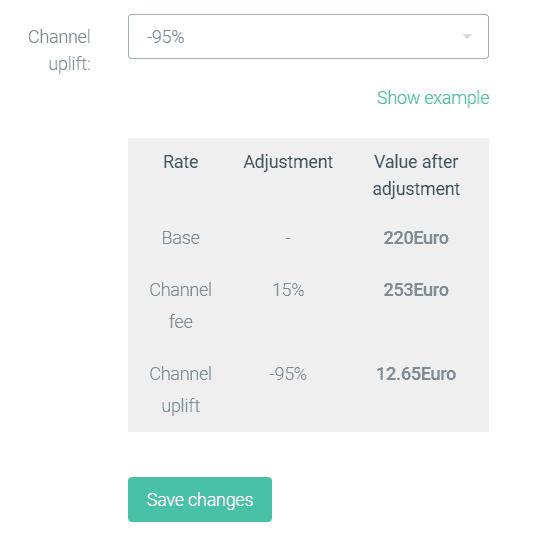Click the 15% adjustment cell
550x536 pixels.
pos(288,290)
